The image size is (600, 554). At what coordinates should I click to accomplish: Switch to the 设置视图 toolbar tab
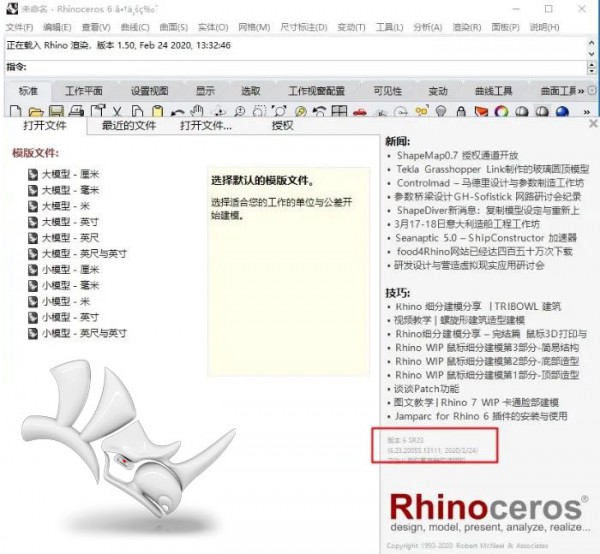149,91
